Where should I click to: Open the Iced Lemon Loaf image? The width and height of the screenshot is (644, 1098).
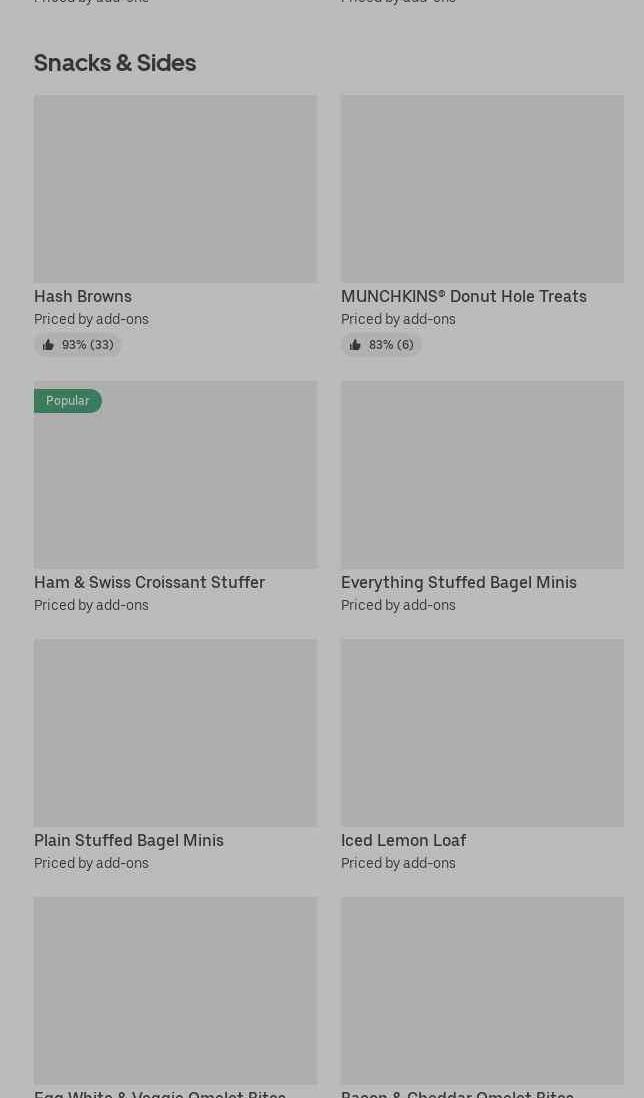(x=482, y=732)
